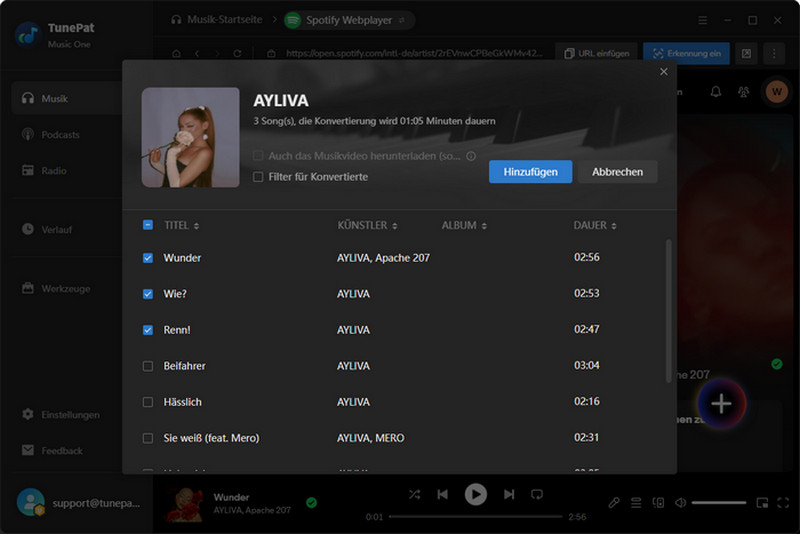Open Spotify notifications bell

click(716, 92)
